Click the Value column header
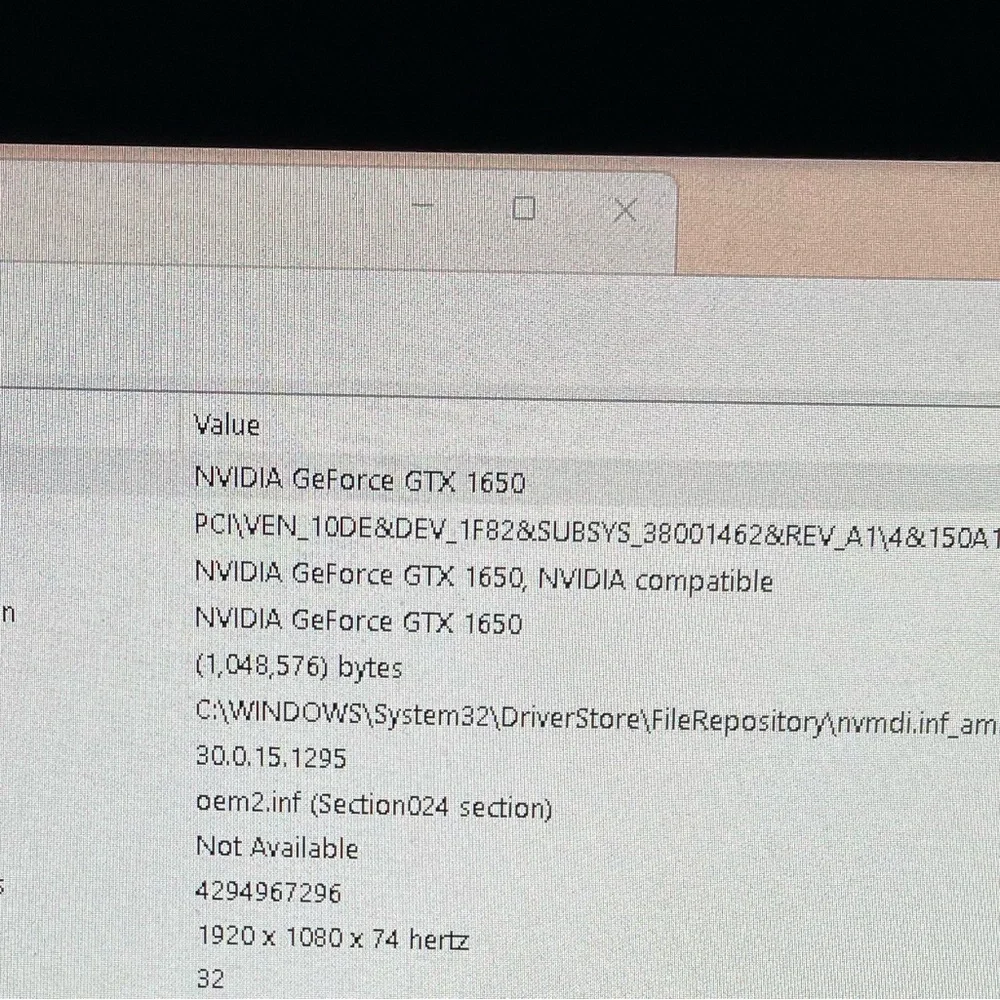 (x=227, y=425)
